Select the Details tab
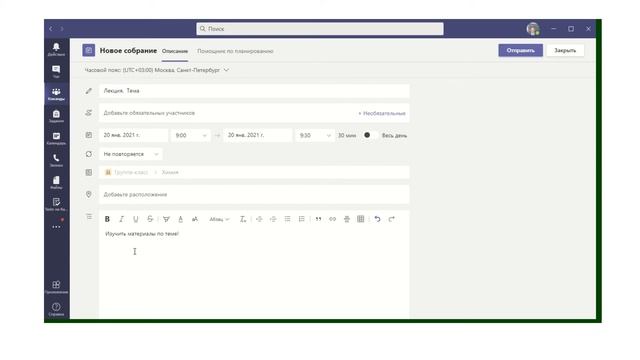 (175, 51)
